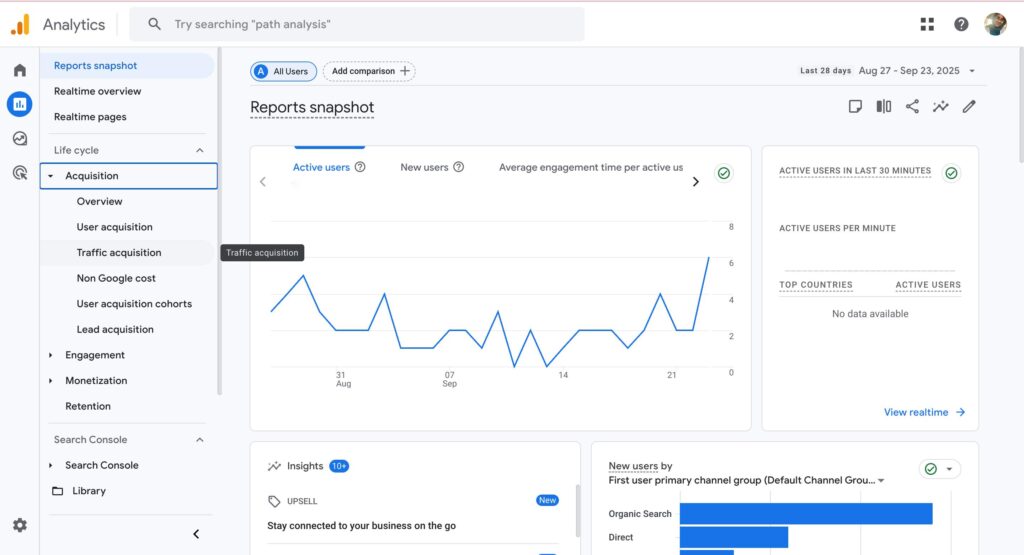Click green data quality check on chart card

coord(723,173)
